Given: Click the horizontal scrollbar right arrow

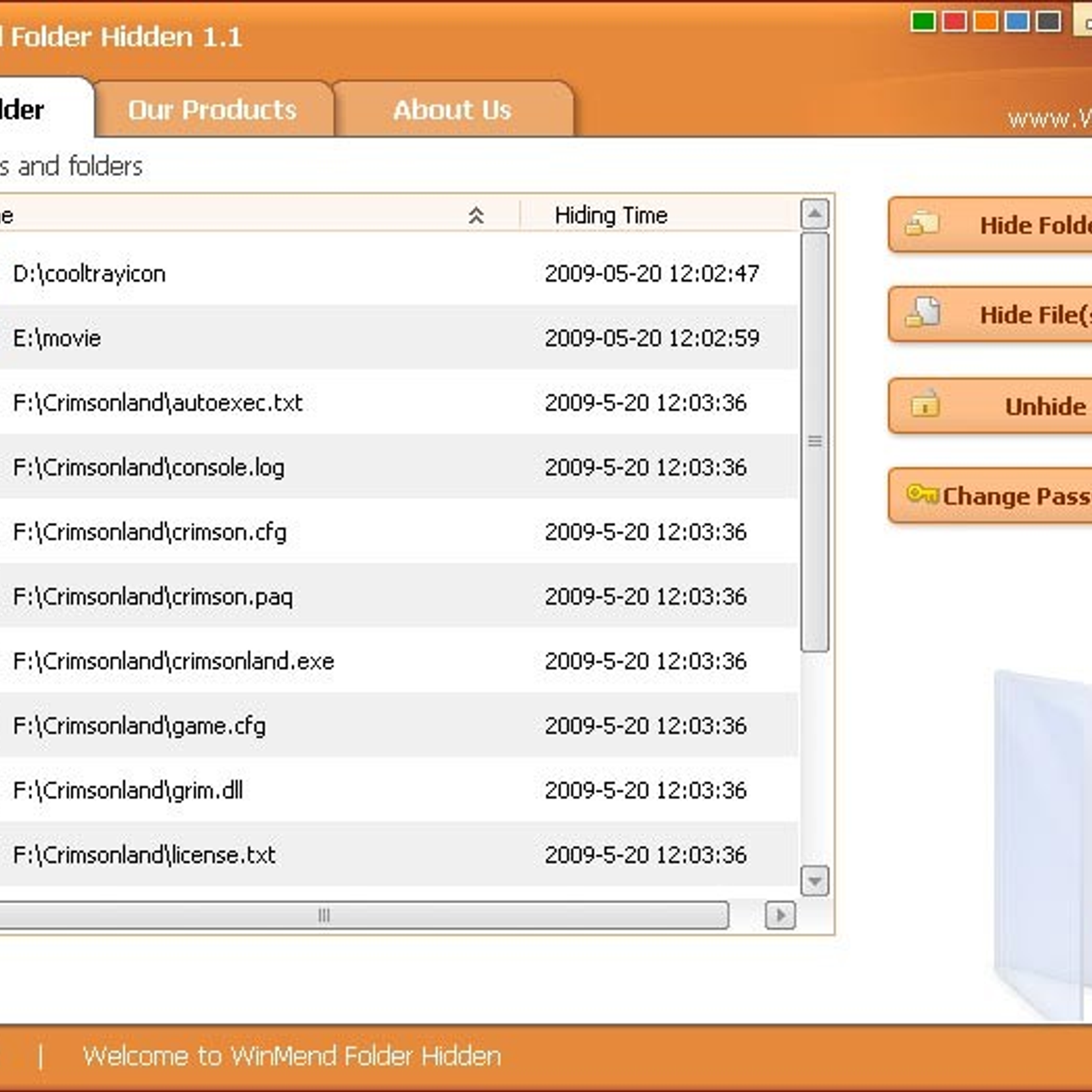Looking at the screenshot, I should pyautogui.click(x=780, y=915).
